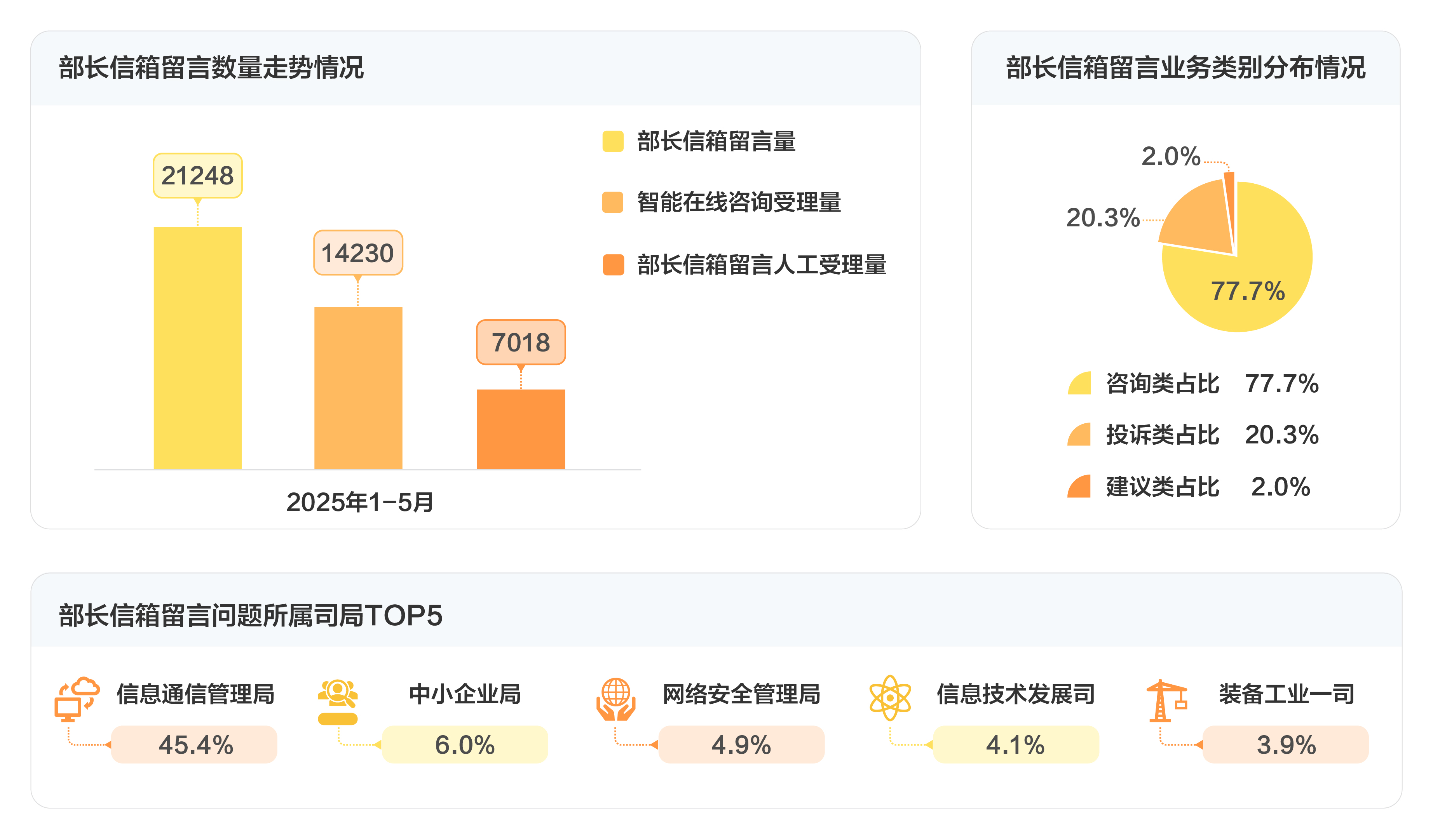Image resolution: width=1433 pixels, height=840 pixels.
Task: Click the crane icon beside 装备工业一司
Action: click(x=1166, y=700)
